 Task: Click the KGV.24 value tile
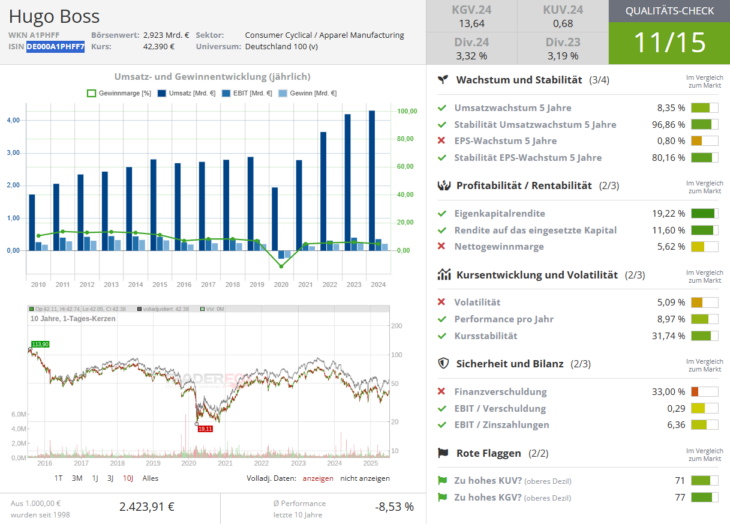472,16
